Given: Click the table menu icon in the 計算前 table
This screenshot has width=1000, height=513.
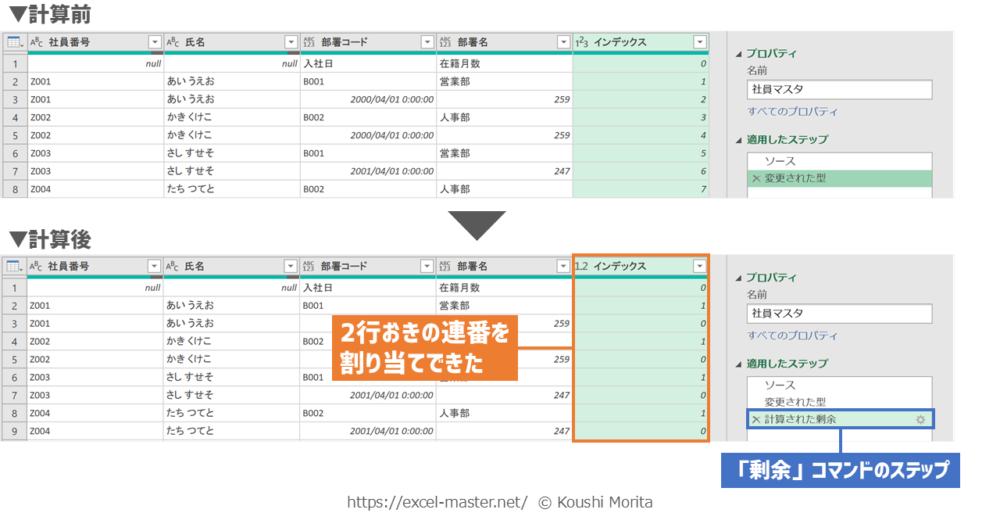Looking at the screenshot, I should [14, 42].
